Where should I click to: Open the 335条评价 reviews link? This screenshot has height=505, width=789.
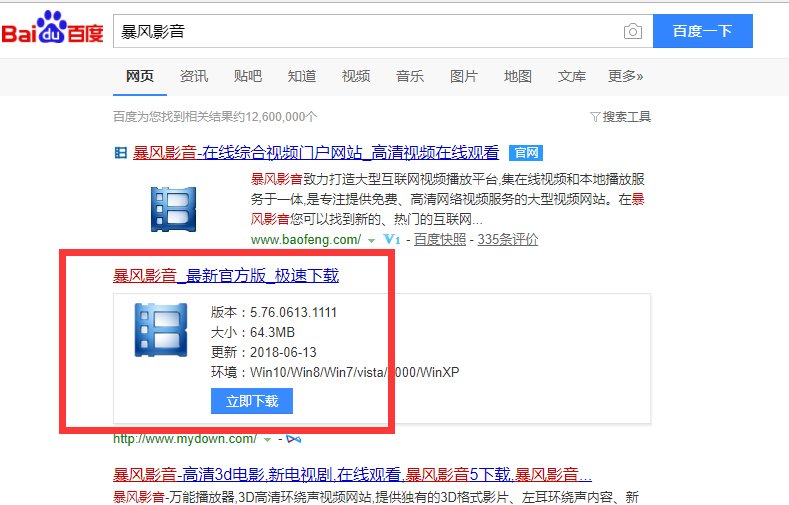tap(507, 240)
